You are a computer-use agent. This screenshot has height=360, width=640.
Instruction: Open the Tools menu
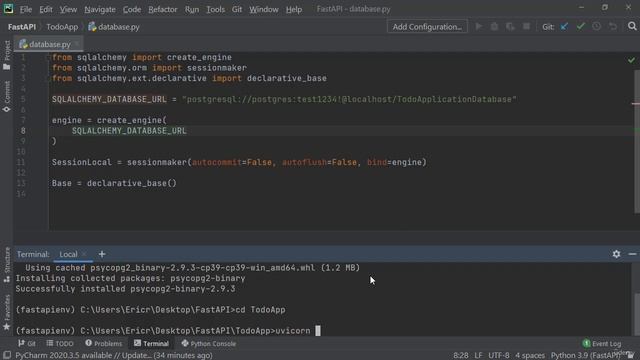(216, 9)
